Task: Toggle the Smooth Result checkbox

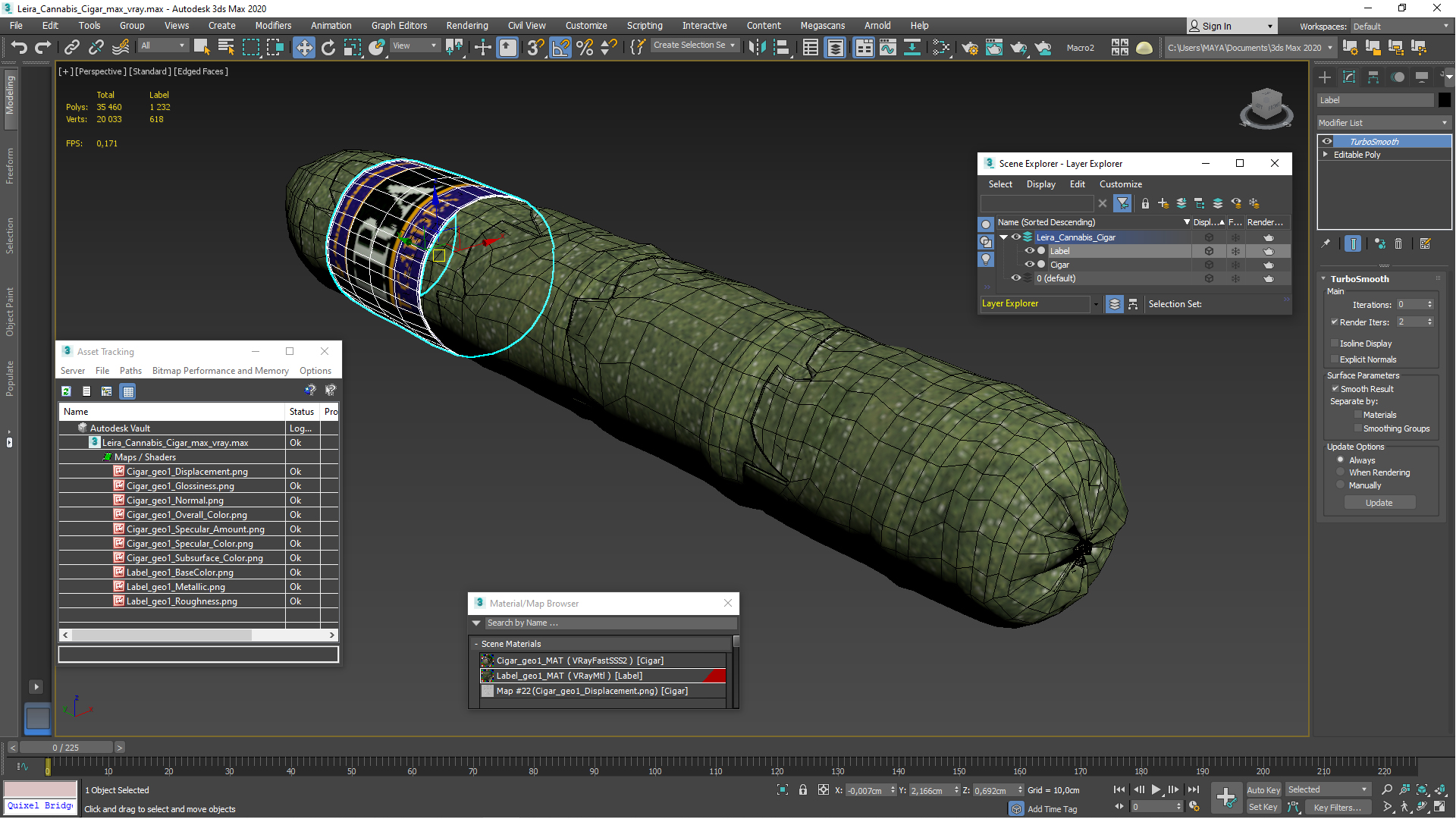Action: [x=1335, y=388]
